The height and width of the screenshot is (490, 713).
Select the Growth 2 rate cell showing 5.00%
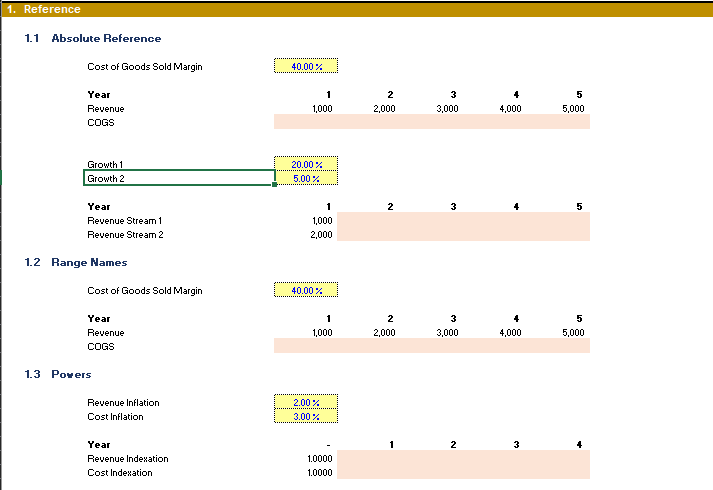coord(306,178)
